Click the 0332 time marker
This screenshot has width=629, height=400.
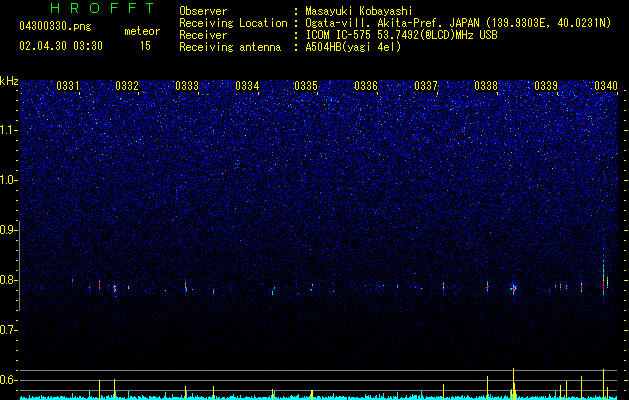[x=127, y=85]
